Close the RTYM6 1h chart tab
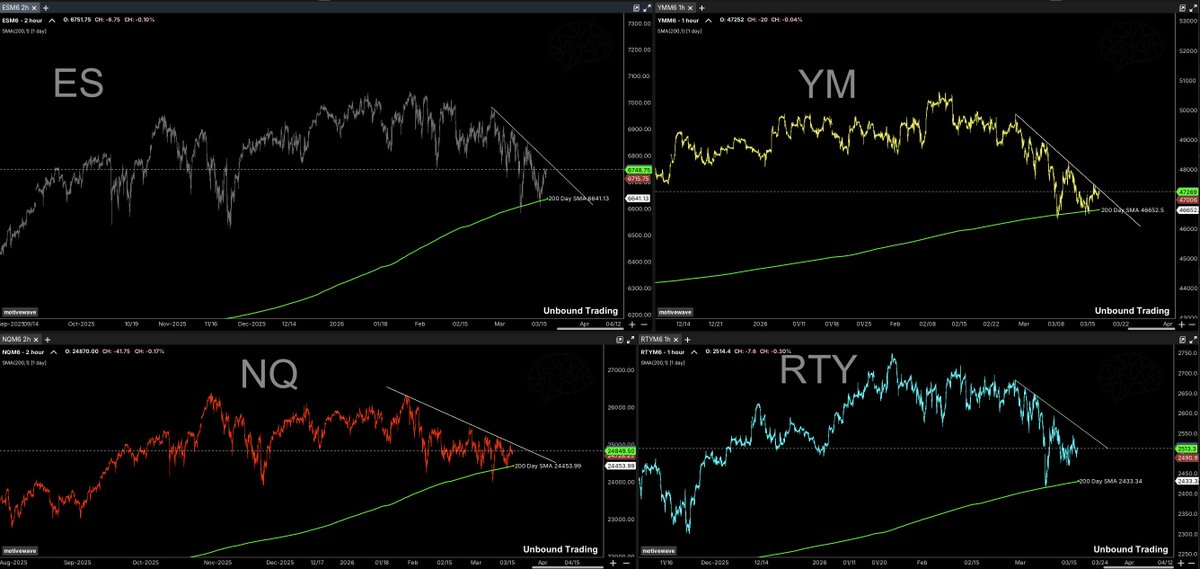 676,340
